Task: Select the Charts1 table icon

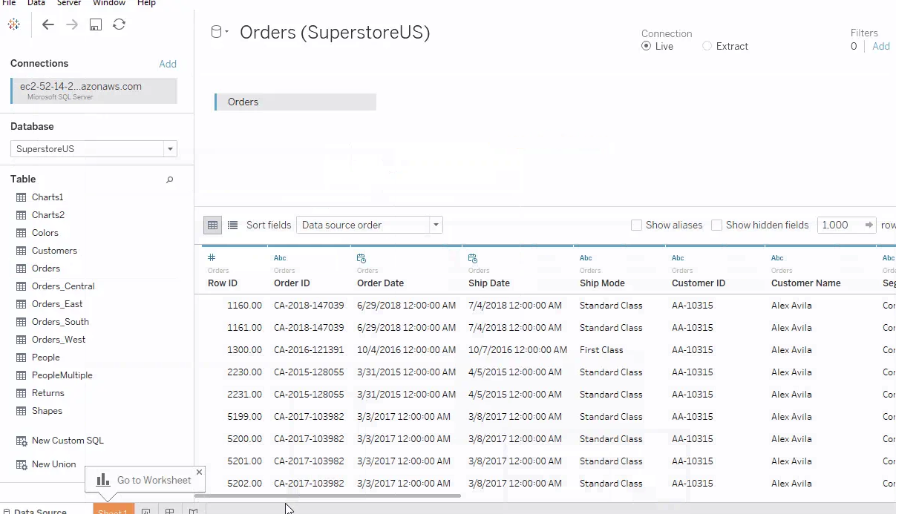Action: [21, 198]
